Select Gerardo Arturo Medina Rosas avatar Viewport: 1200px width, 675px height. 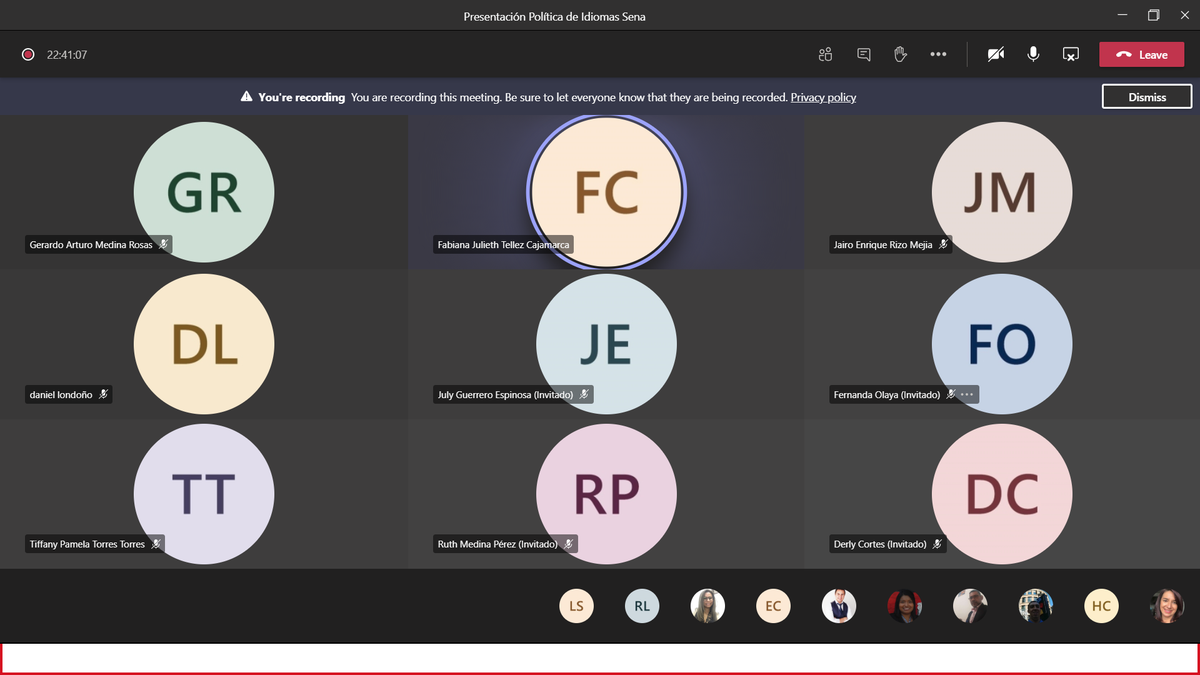pos(204,192)
